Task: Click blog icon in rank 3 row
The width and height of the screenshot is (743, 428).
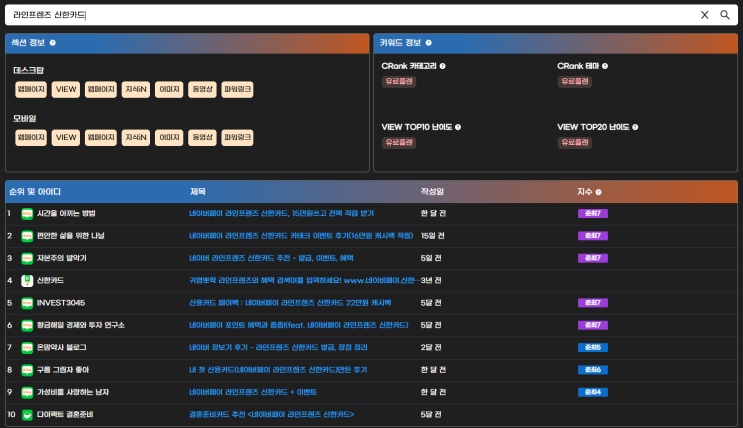Action: point(27,258)
